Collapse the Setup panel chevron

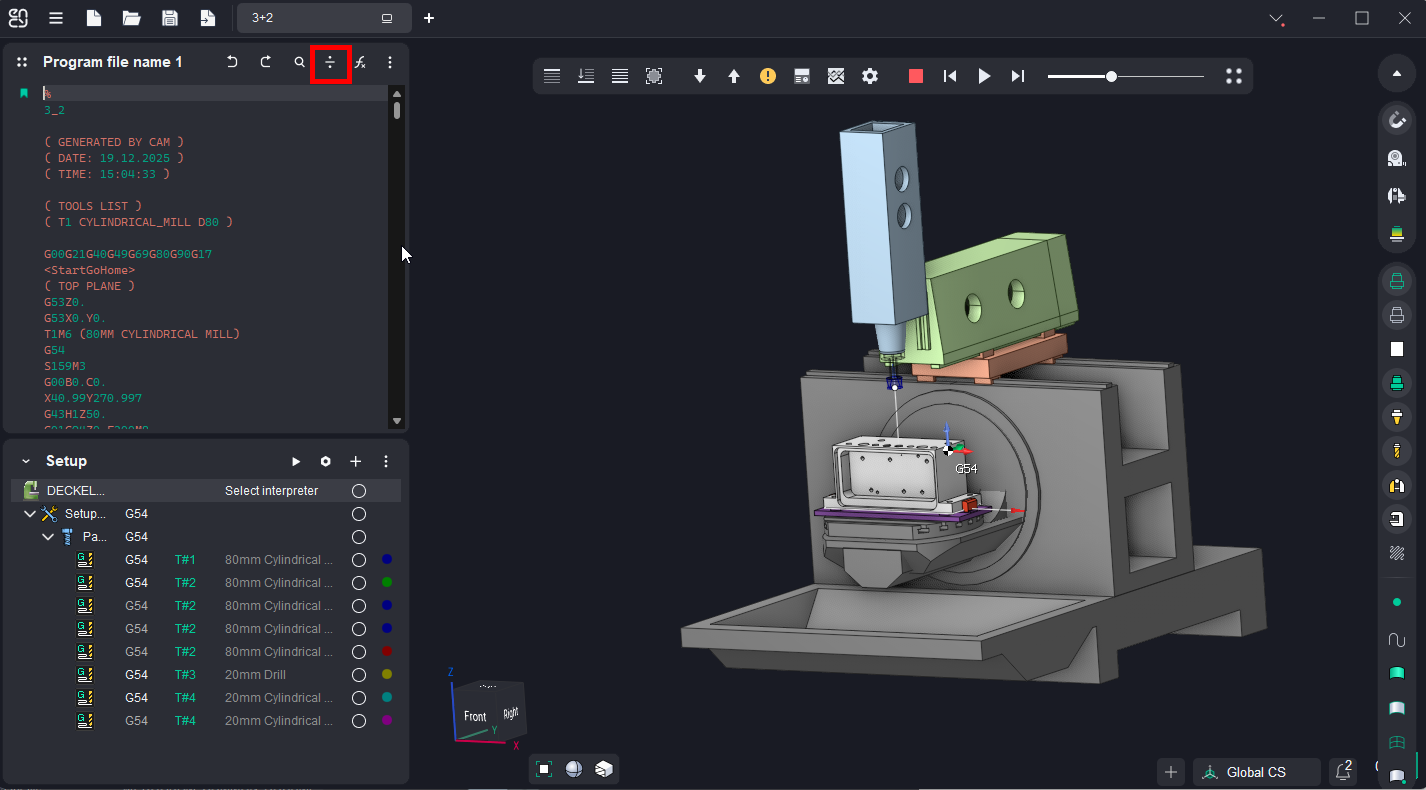[x=25, y=461]
